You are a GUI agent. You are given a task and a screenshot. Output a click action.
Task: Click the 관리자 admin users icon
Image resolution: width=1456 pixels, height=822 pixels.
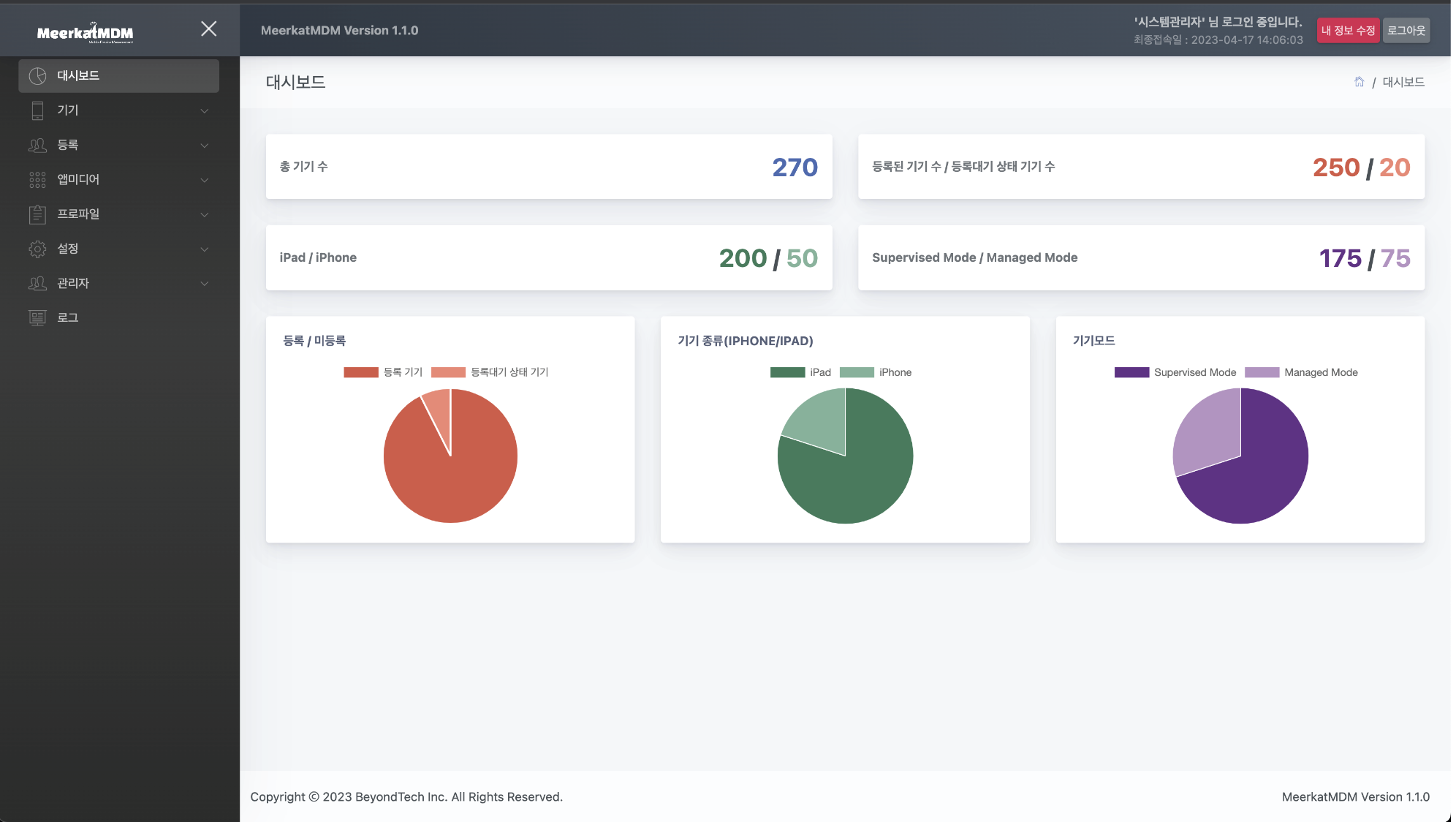(37, 283)
